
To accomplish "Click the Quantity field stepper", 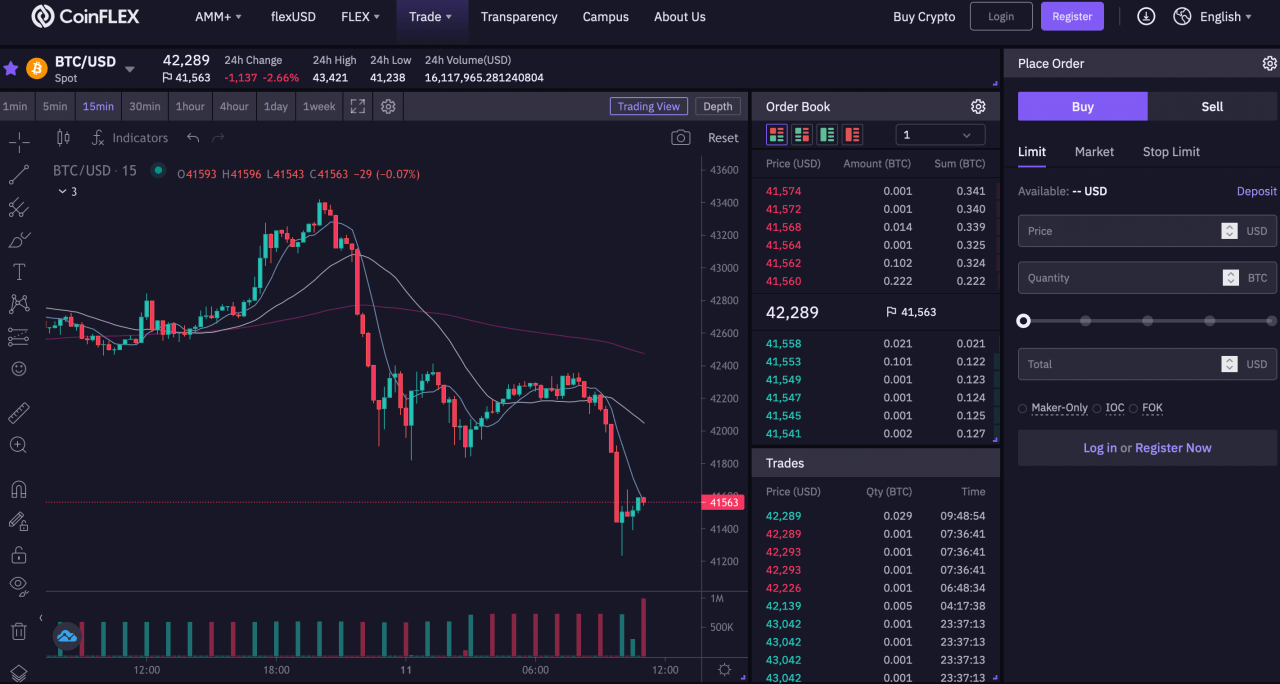I will pos(1229,278).
